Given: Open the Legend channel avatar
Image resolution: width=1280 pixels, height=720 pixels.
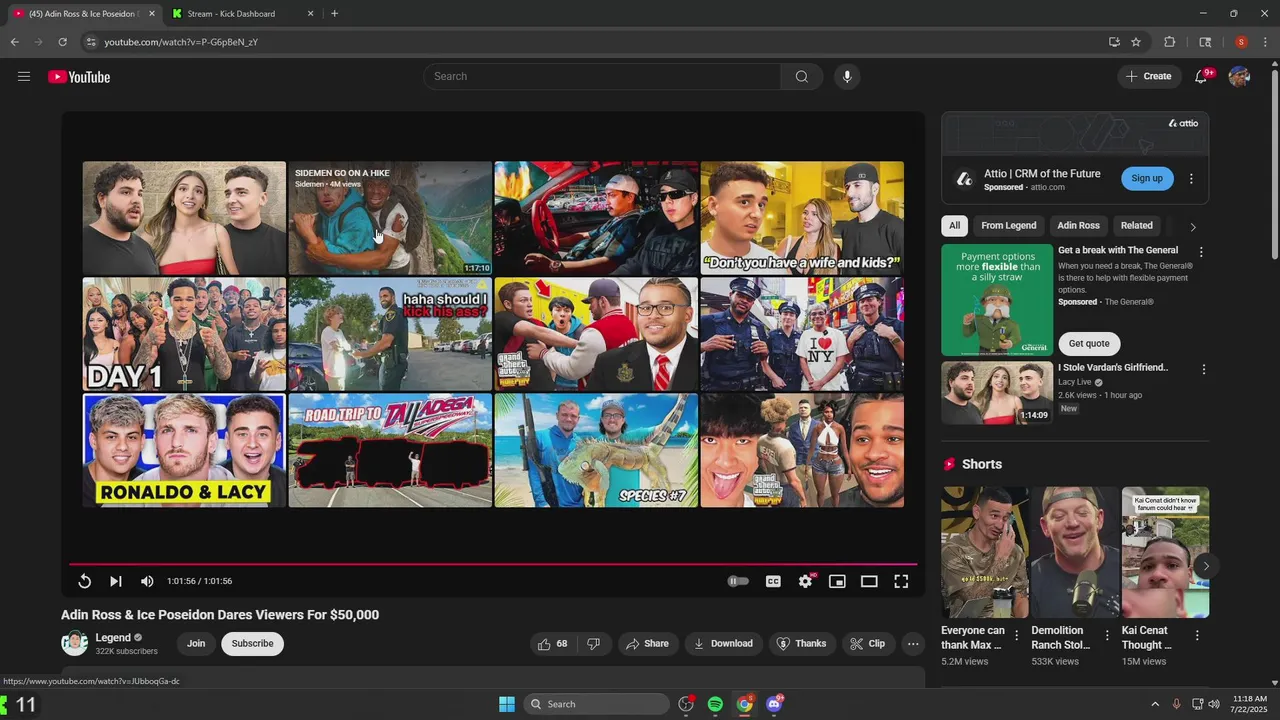Looking at the screenshot, I should 75,644.
